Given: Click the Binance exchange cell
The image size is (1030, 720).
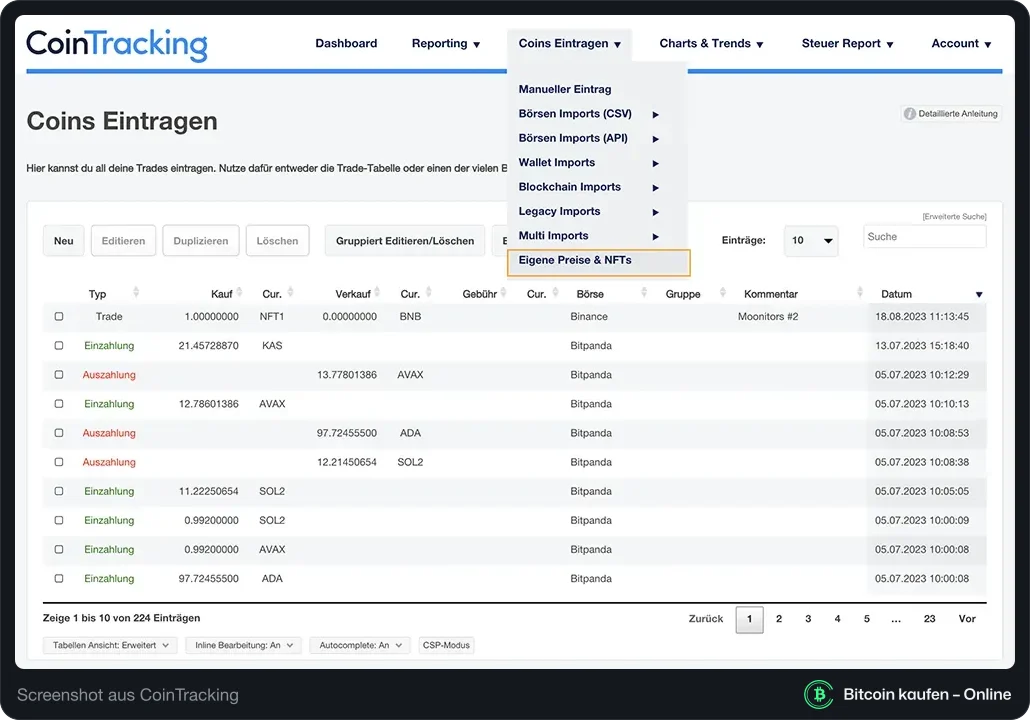Looking at the screenshot, I should [x=589, y=317].
